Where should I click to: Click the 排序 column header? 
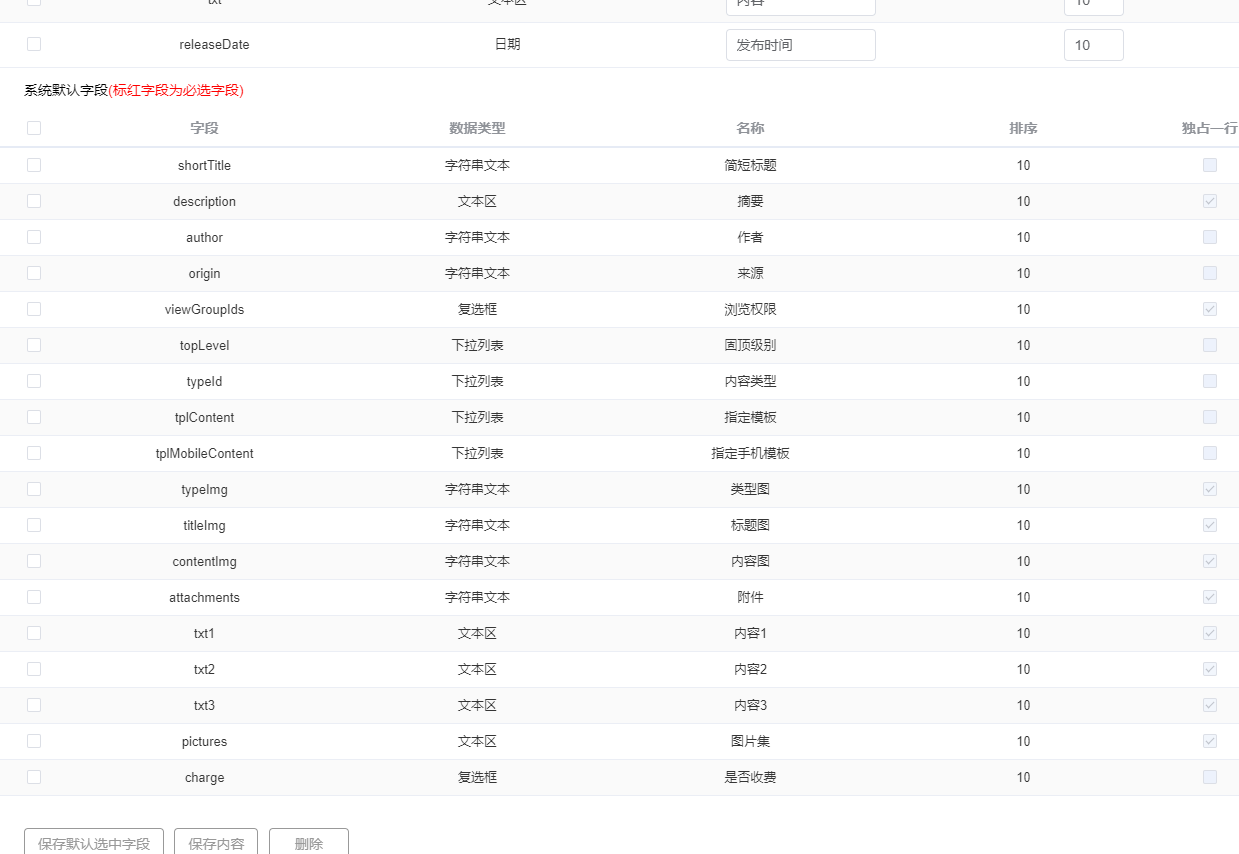1023,128
